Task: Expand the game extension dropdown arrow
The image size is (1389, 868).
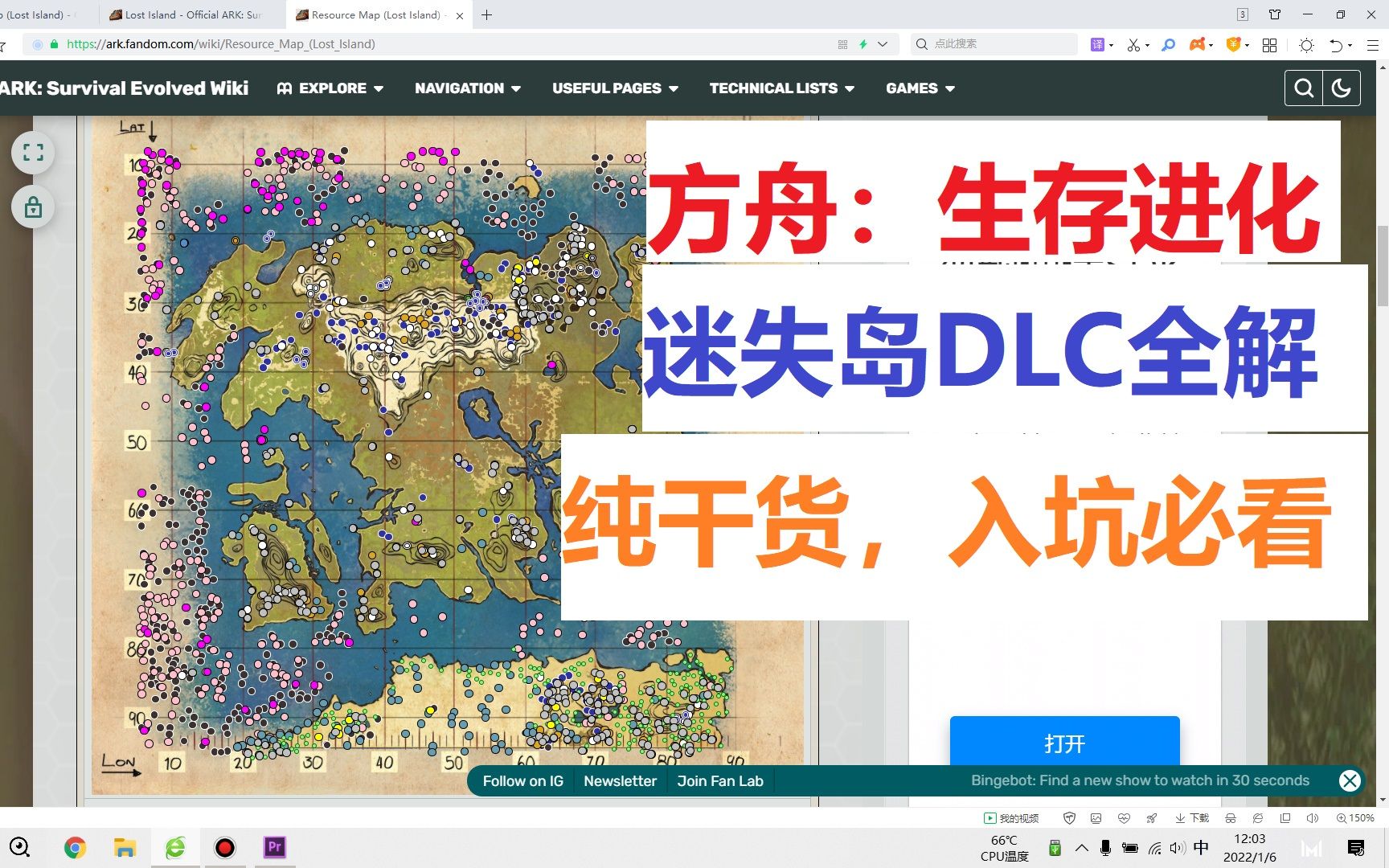Action: click(1211, 45)
